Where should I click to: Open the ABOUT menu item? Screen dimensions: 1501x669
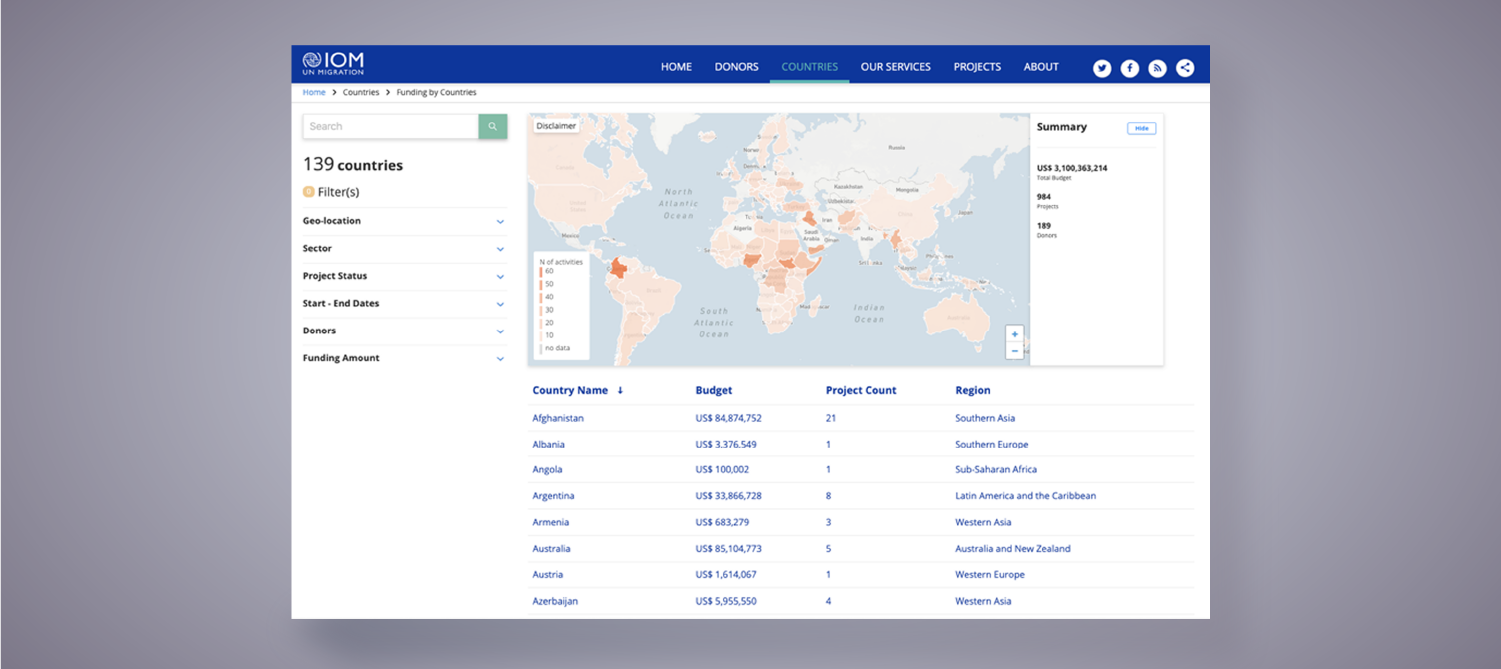point(1041,67)
